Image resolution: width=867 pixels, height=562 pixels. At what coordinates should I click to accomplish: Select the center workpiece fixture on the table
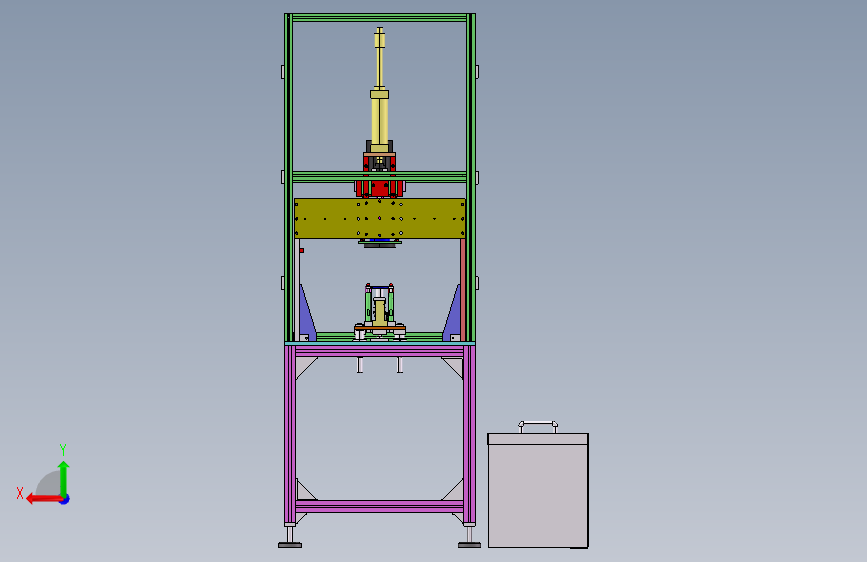click(x=379, y=313)
